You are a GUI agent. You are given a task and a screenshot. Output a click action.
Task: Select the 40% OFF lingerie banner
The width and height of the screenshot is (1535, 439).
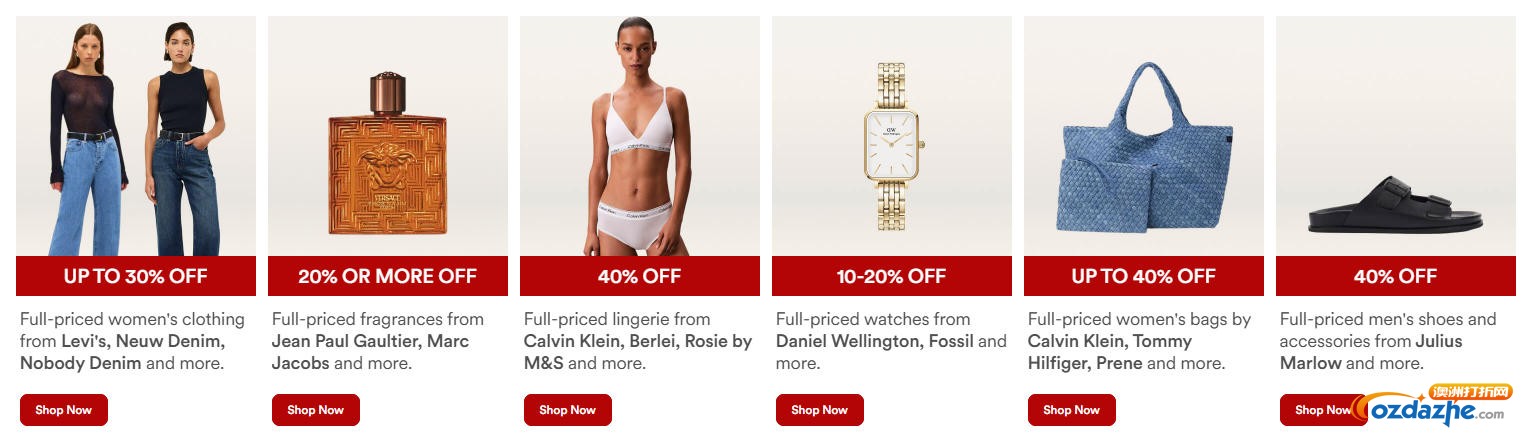point(640,276)
